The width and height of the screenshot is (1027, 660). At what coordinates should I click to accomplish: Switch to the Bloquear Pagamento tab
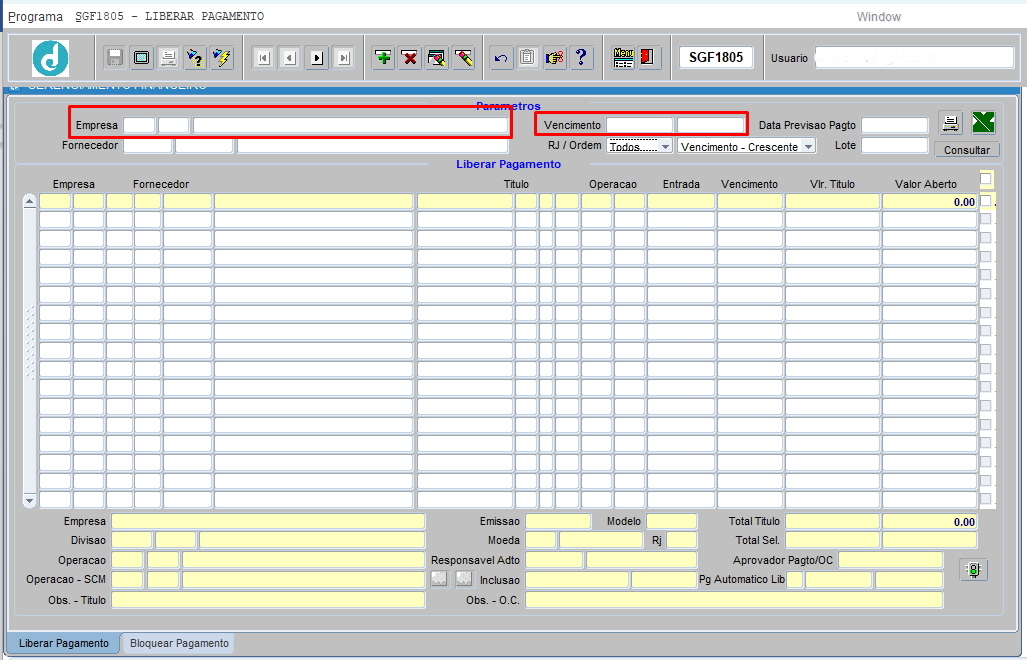179,643
